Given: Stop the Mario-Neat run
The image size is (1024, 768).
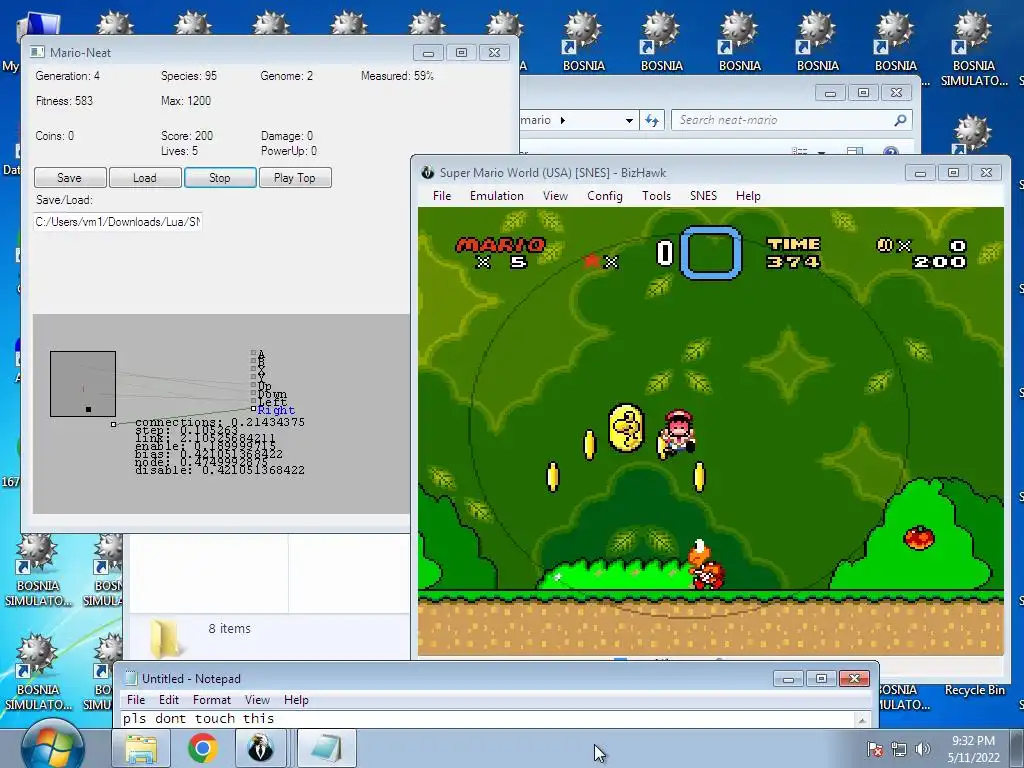Looking at the screenshot, I should [x=220, y=178].
